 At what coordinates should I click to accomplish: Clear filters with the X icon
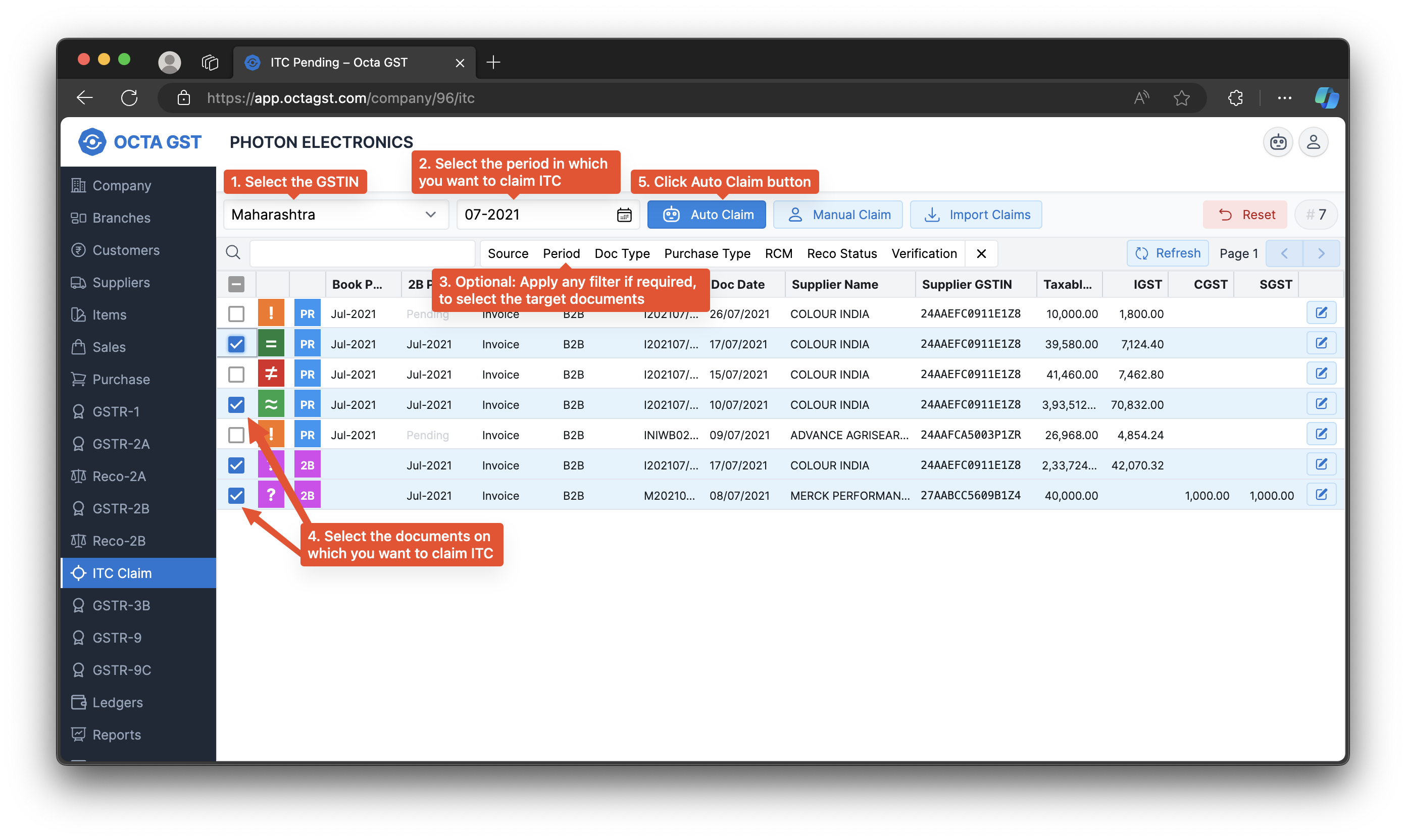point(981,253)
